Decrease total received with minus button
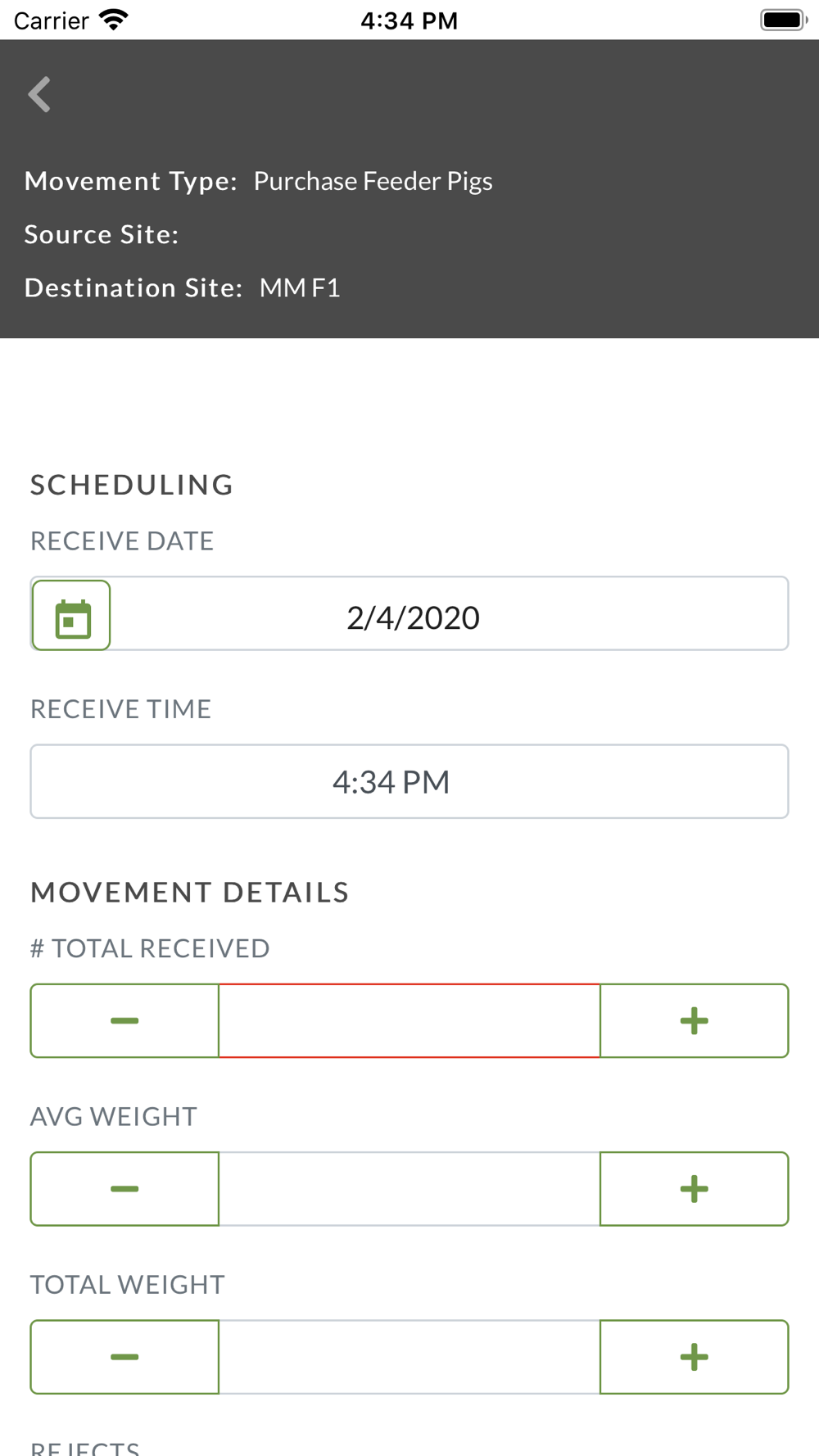Image resolution: width=819 pixels, height=1456 pixels. click(124, 1020)
